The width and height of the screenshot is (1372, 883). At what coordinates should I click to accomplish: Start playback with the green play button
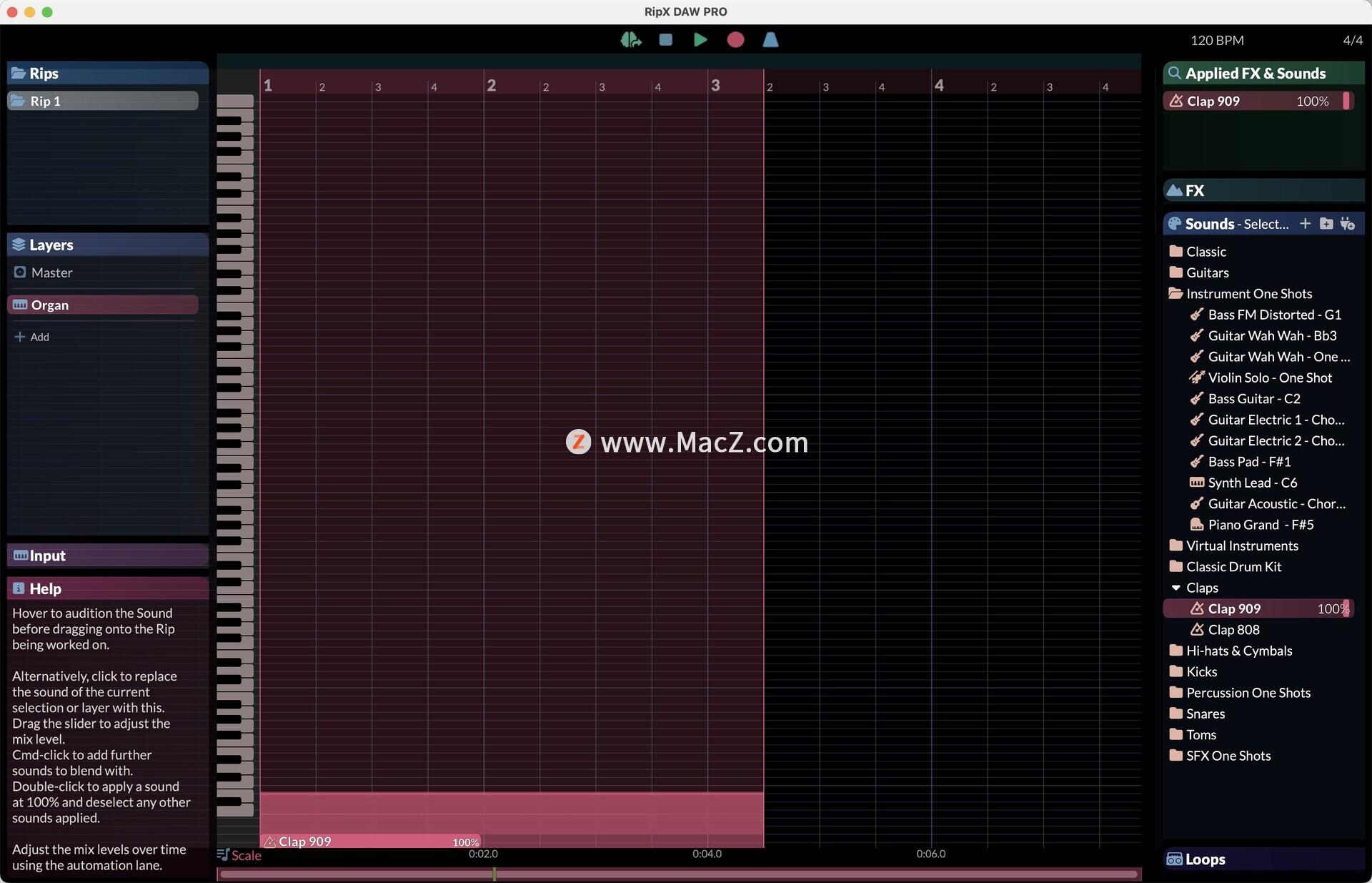coord(700,40)
